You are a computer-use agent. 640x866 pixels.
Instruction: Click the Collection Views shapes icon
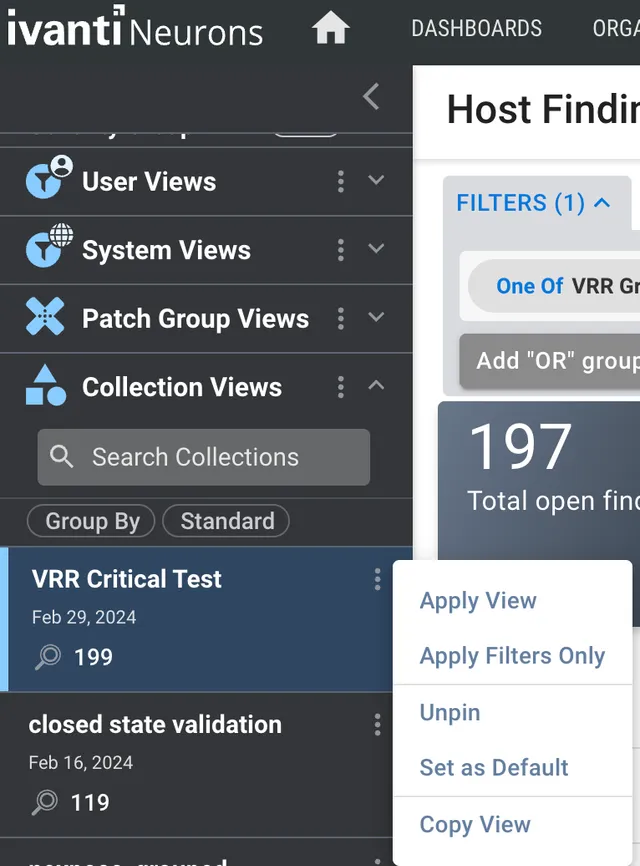click(x=45, y=386)
